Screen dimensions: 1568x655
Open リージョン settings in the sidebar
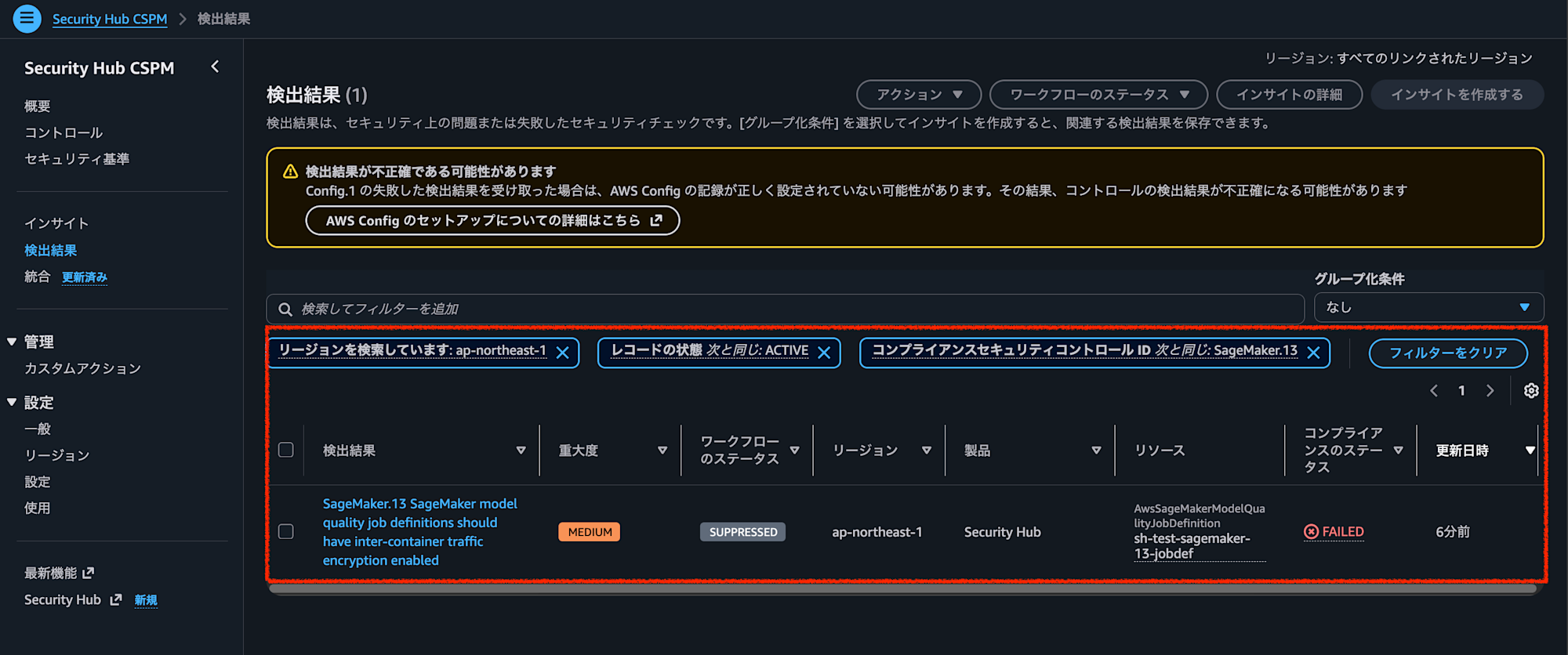pyautogui.click(x=56, y=455)
